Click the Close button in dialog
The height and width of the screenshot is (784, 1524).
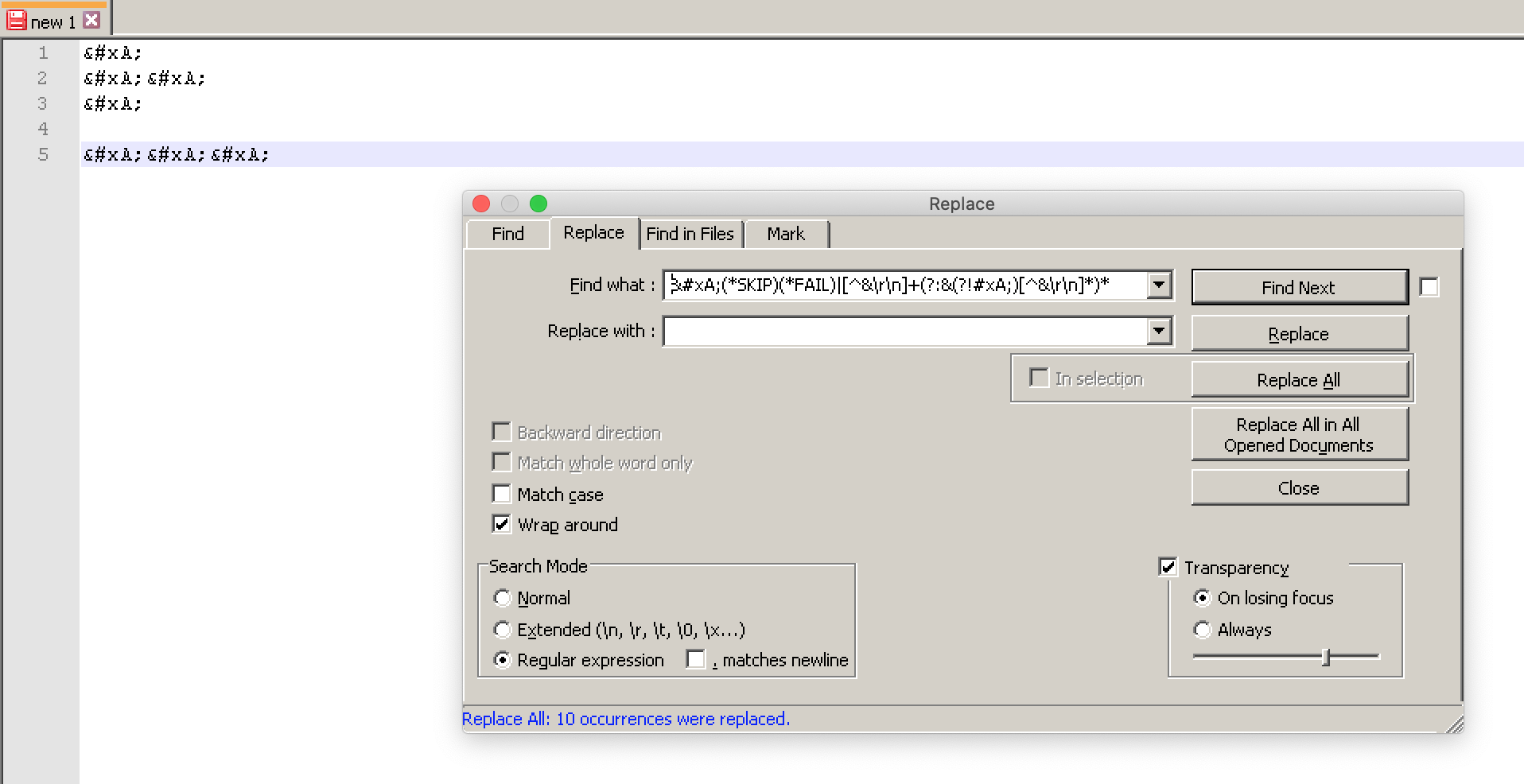[1299, 487]
